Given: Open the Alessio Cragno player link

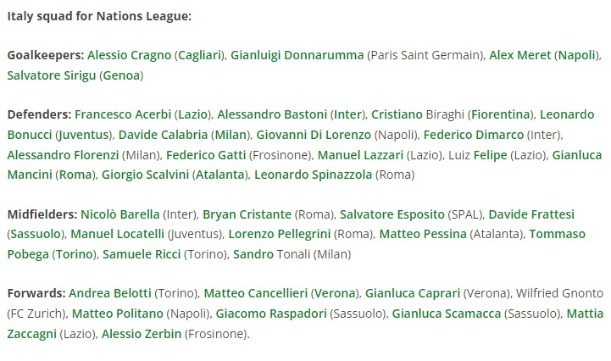Looking at the screenshot, I should point(129,55).
